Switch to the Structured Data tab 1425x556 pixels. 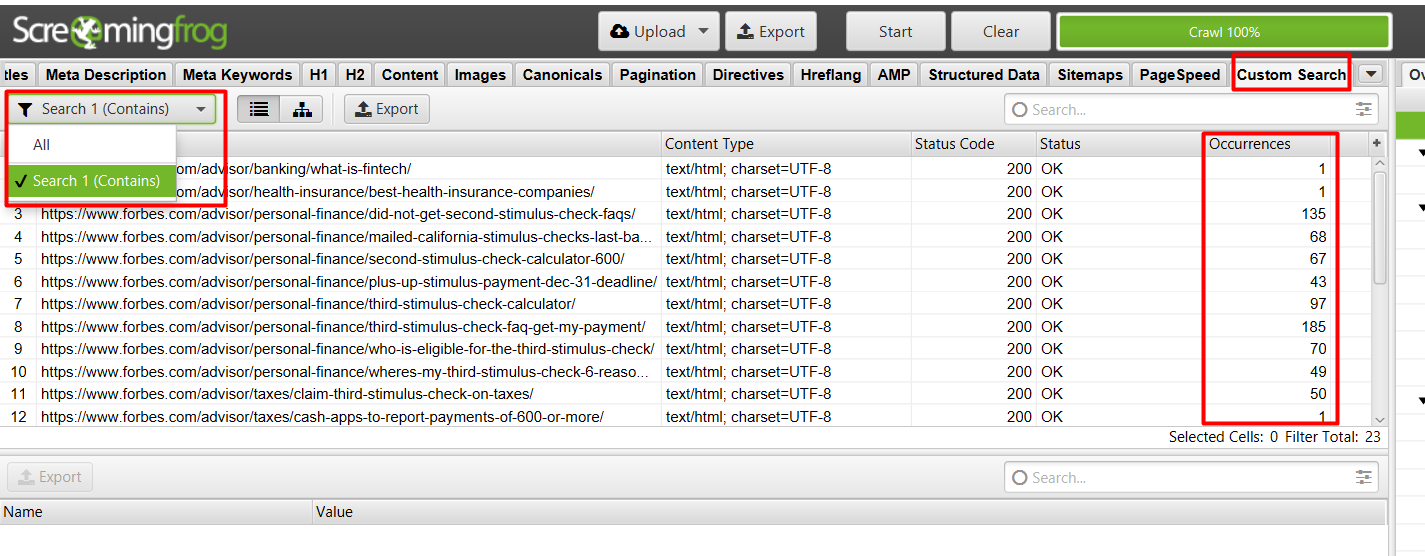[984, 75]
